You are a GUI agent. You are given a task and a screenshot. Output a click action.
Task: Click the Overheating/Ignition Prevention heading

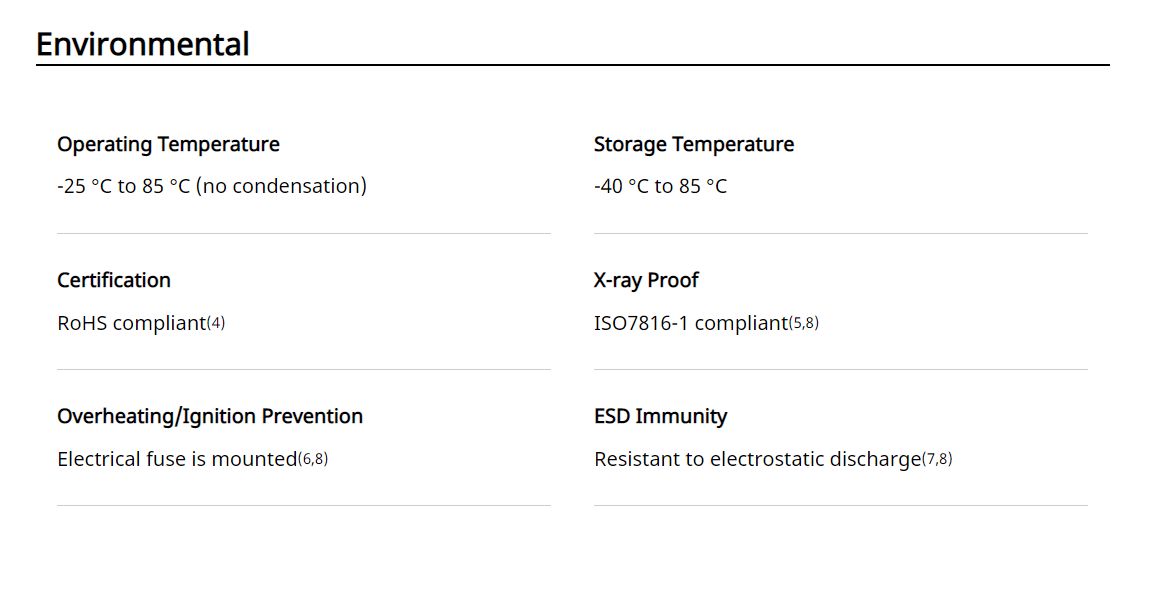[210, 416]
